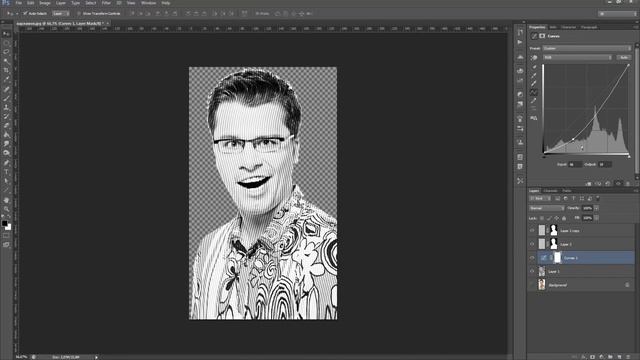The width and height of the screenshot is (640, 360).
Task: Select the Curves 1 layer mask thumbnail
Action: pyautogui.click(x=557, y=258)
